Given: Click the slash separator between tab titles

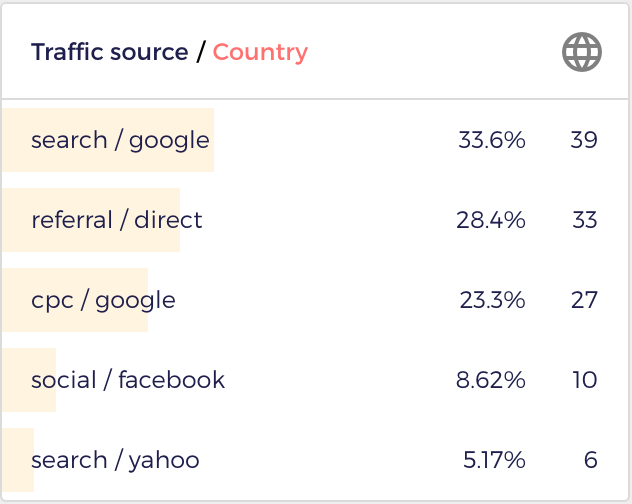Looking at the screenshot, I should pos(201,52).
